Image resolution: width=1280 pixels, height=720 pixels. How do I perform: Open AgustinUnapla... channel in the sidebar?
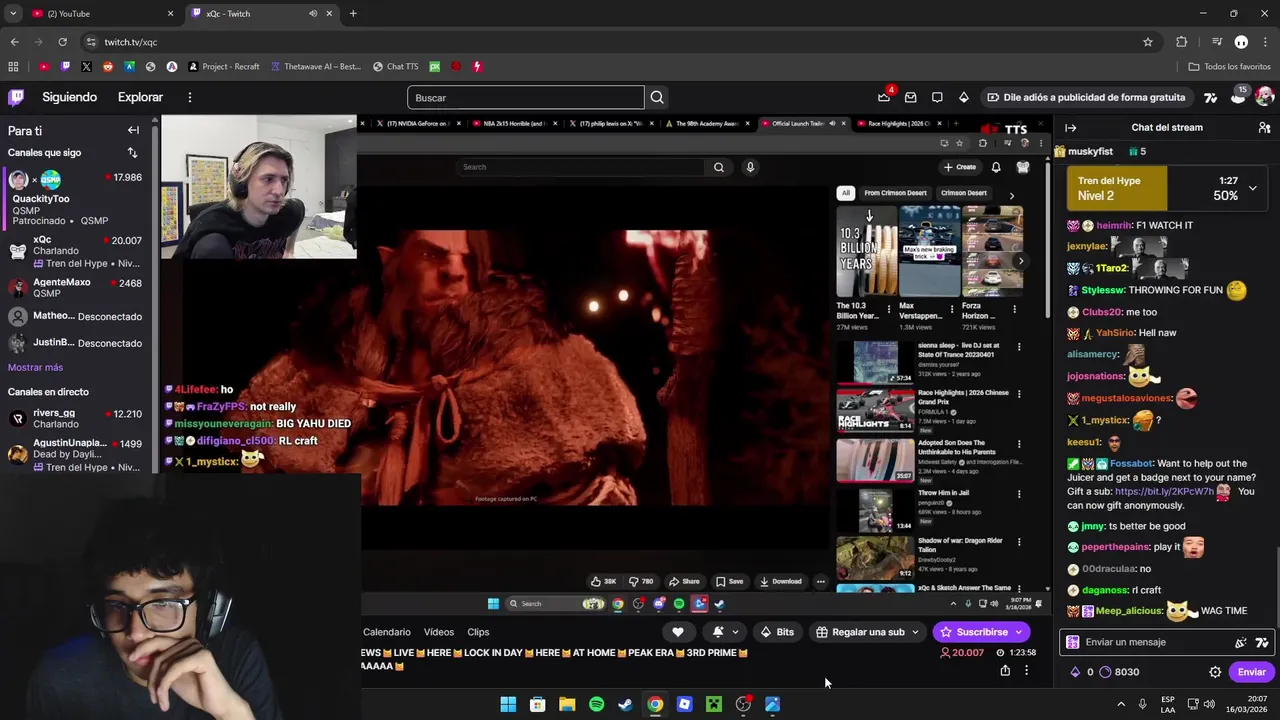(76, 455)
